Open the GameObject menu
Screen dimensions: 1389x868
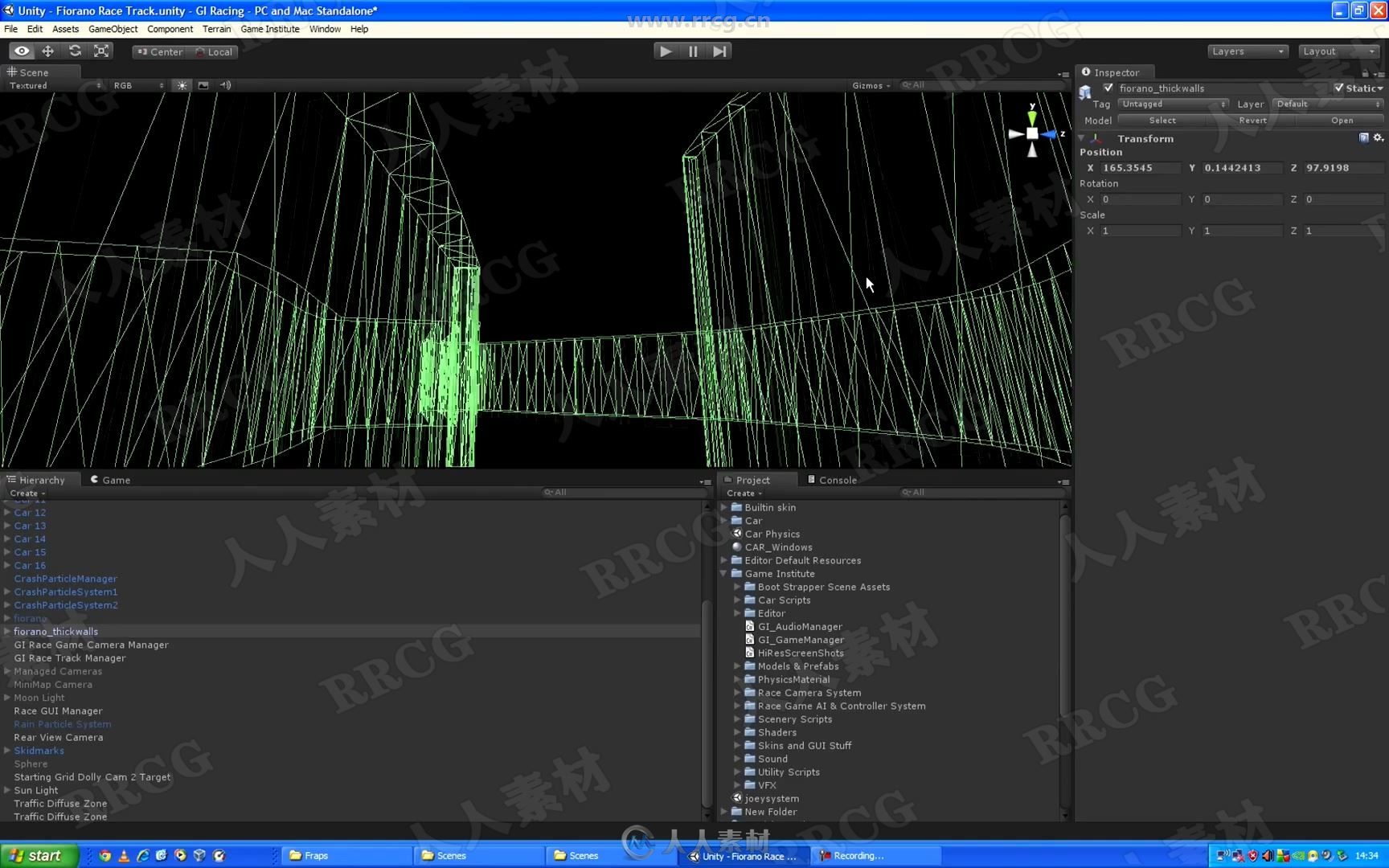[x=113, y=29]
